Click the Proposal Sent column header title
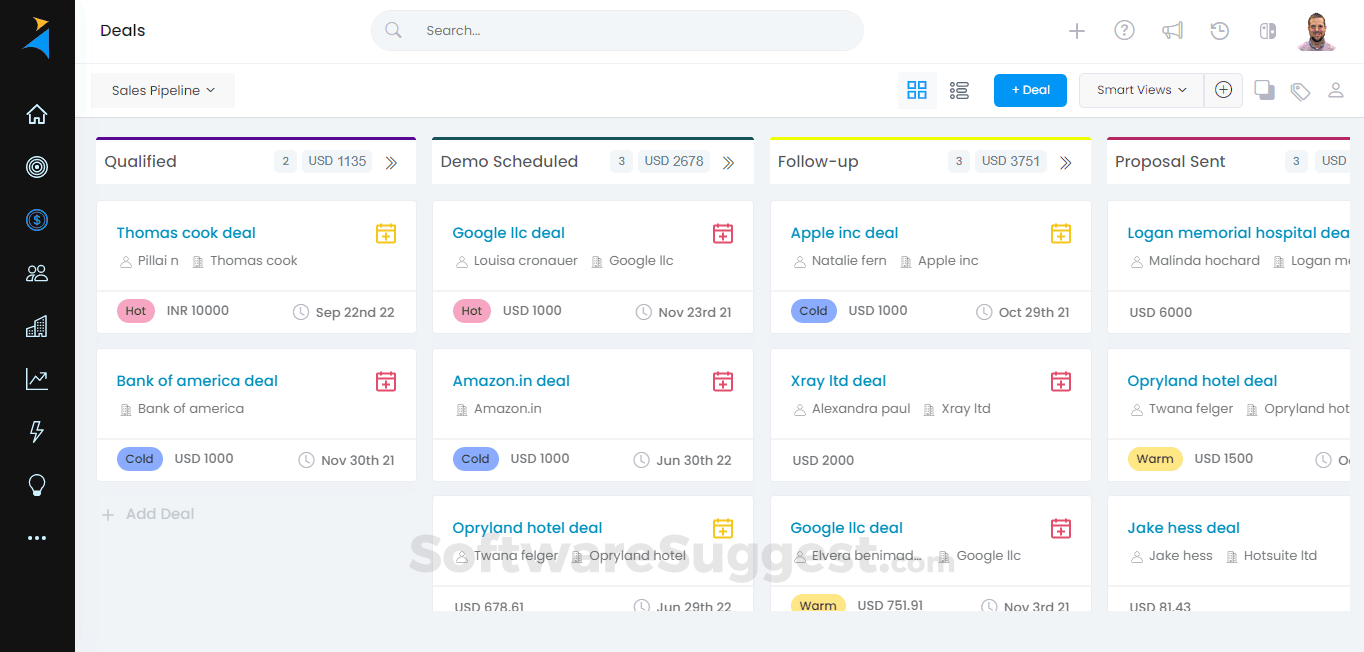This screenshot has height=652, width=1364. click(1170, 162)
